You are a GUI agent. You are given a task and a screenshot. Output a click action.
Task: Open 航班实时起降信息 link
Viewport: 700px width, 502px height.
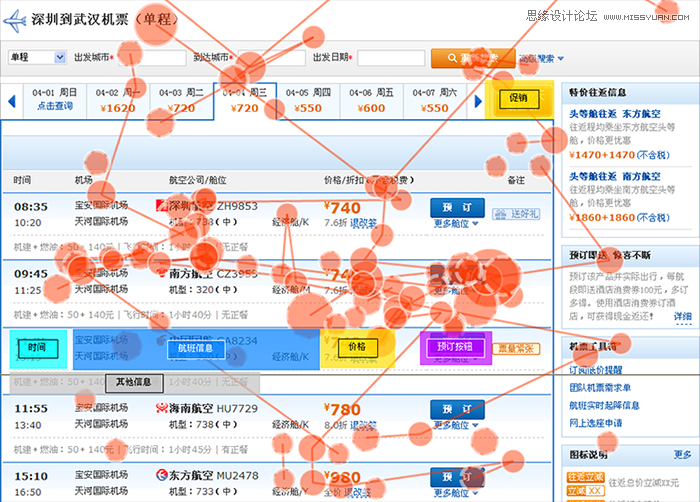[x=604, y=406]
